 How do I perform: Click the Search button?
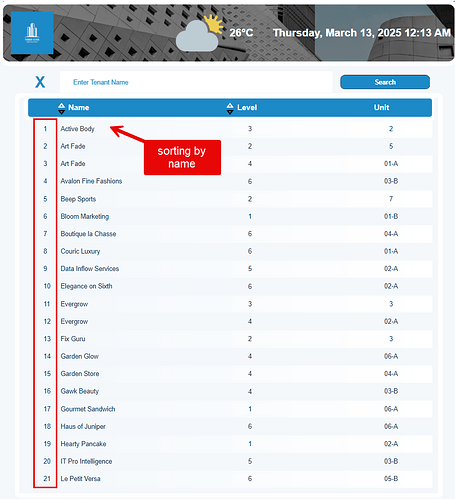click(x=385, y=82)
